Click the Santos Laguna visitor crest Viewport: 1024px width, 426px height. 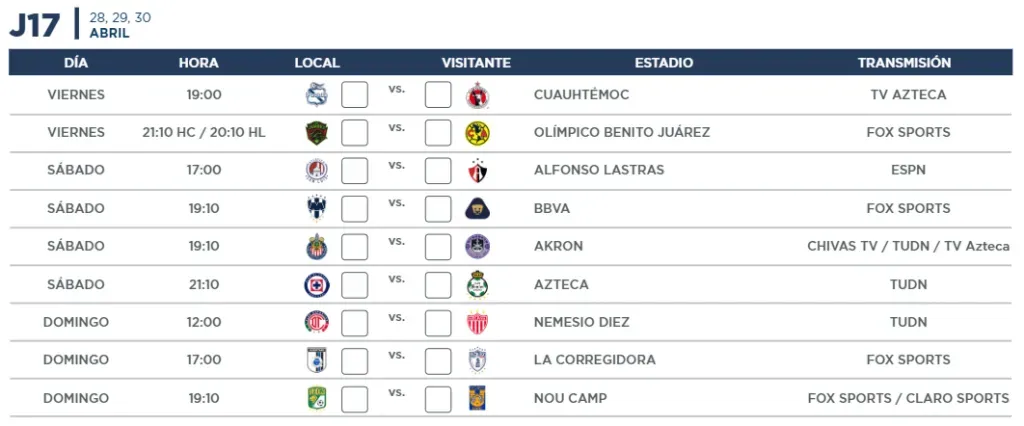(x=477, y=284)
